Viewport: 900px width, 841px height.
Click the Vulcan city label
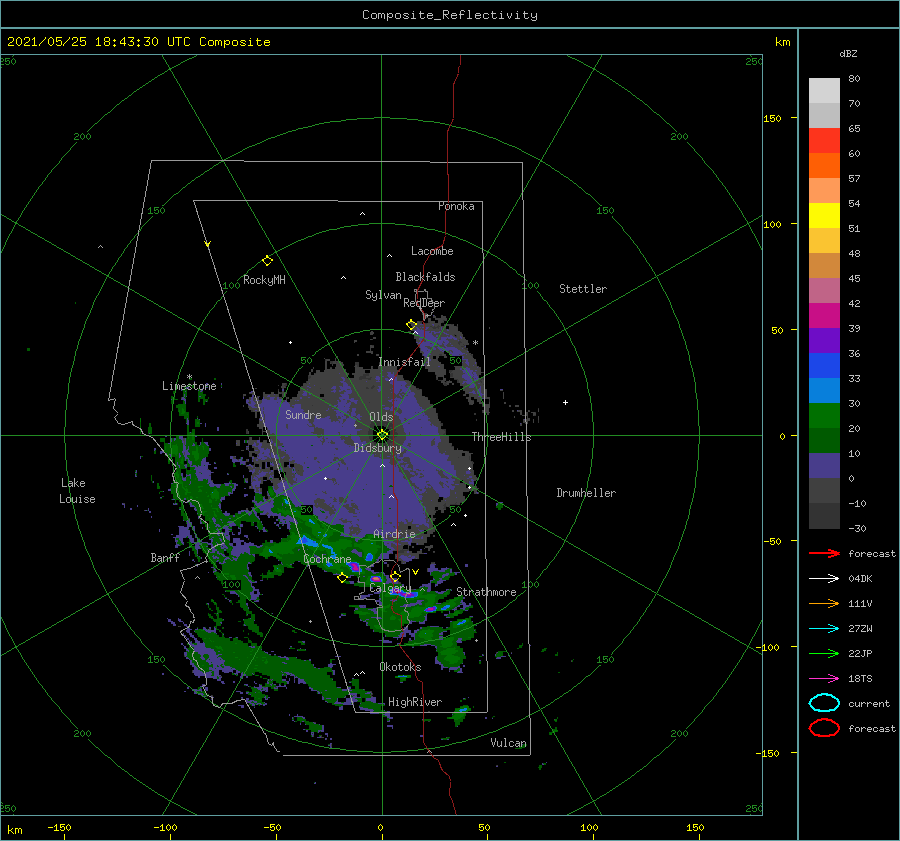click(508, 743)
